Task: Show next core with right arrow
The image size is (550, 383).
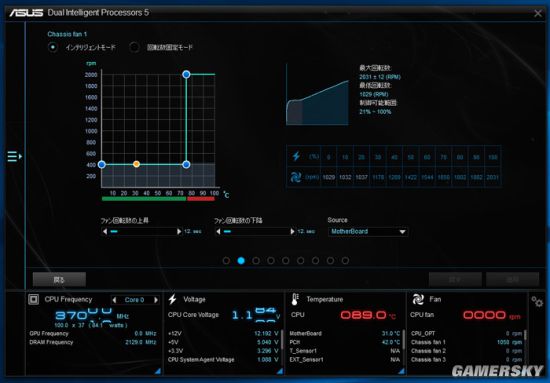Action: point(156,300)
